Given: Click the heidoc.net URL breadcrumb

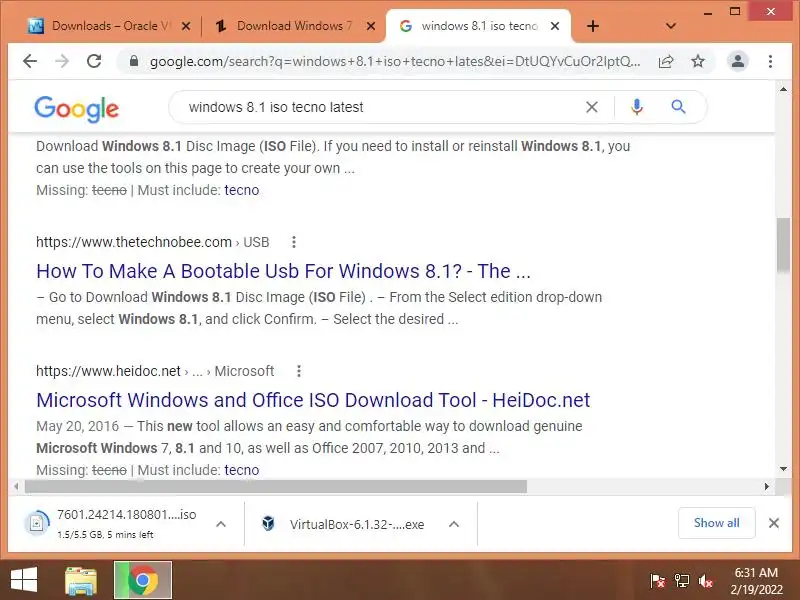Looking at the screenshot, I should click(x=155, y=371).
